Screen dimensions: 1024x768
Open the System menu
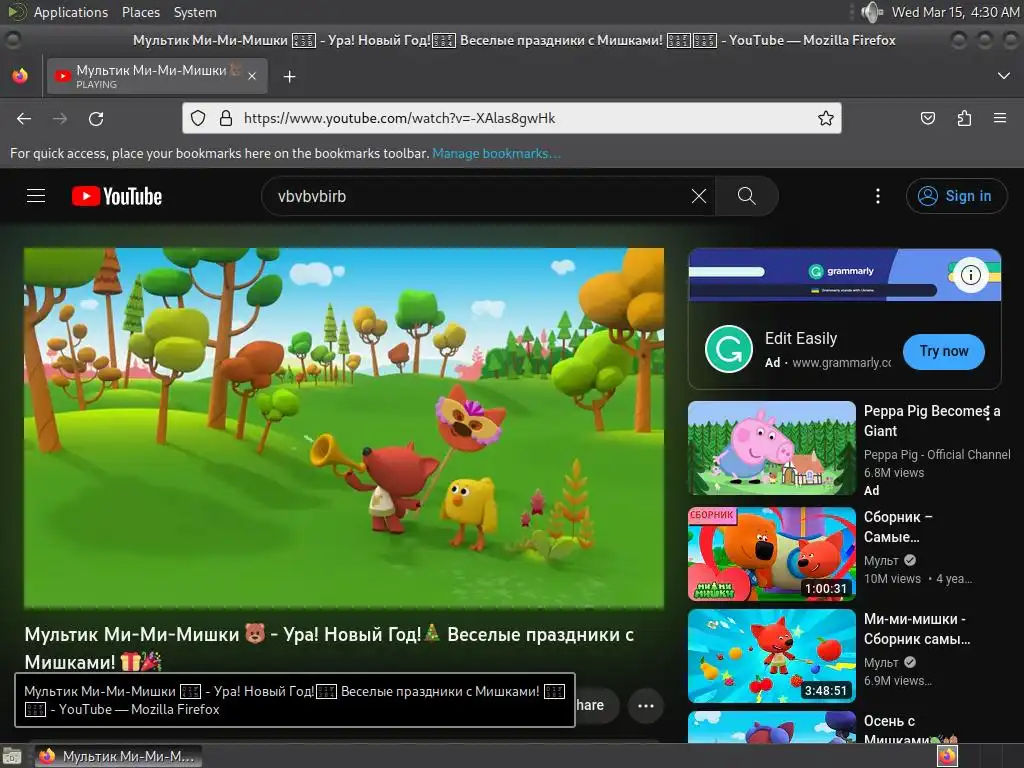coord(195,12)
